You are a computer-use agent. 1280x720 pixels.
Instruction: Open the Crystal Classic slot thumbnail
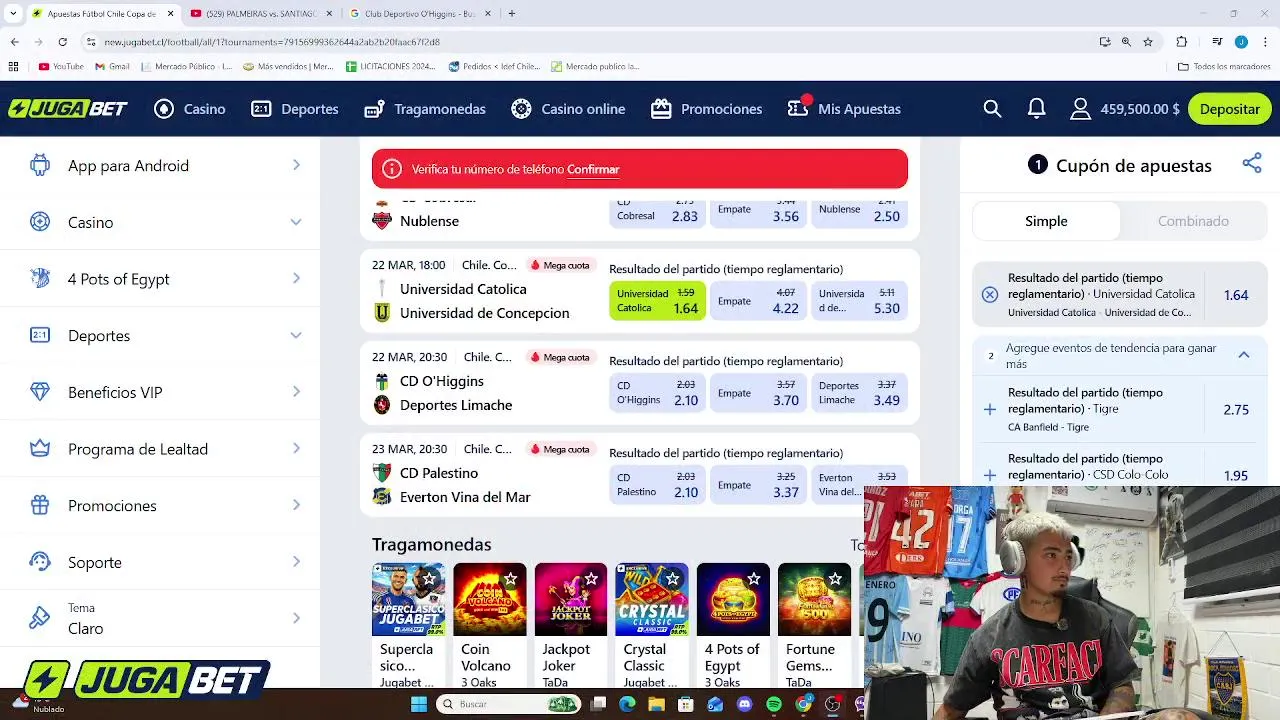651,599
